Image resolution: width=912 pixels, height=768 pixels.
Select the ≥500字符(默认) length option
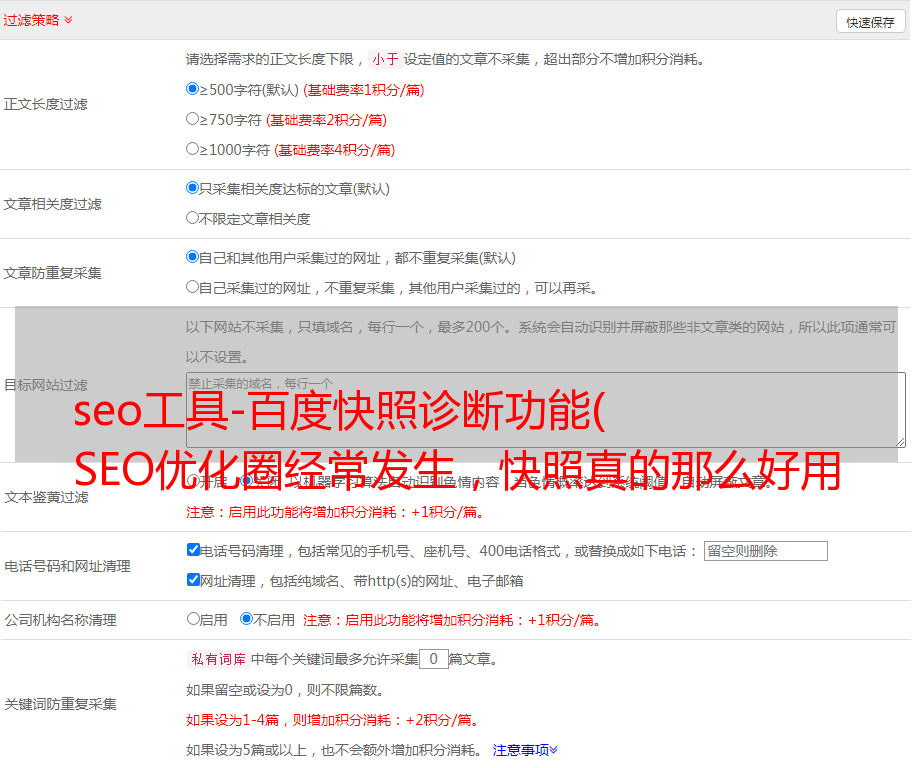pos(192,89)
